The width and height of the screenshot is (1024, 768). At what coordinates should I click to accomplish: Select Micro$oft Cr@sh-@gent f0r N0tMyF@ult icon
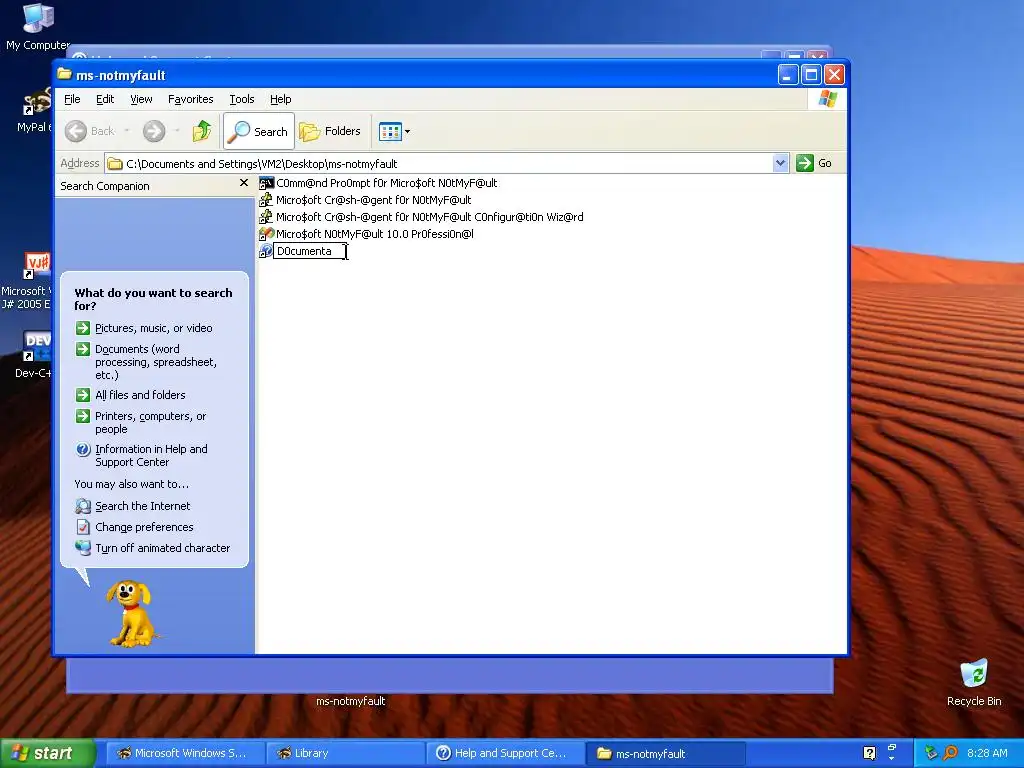(266, 200)
